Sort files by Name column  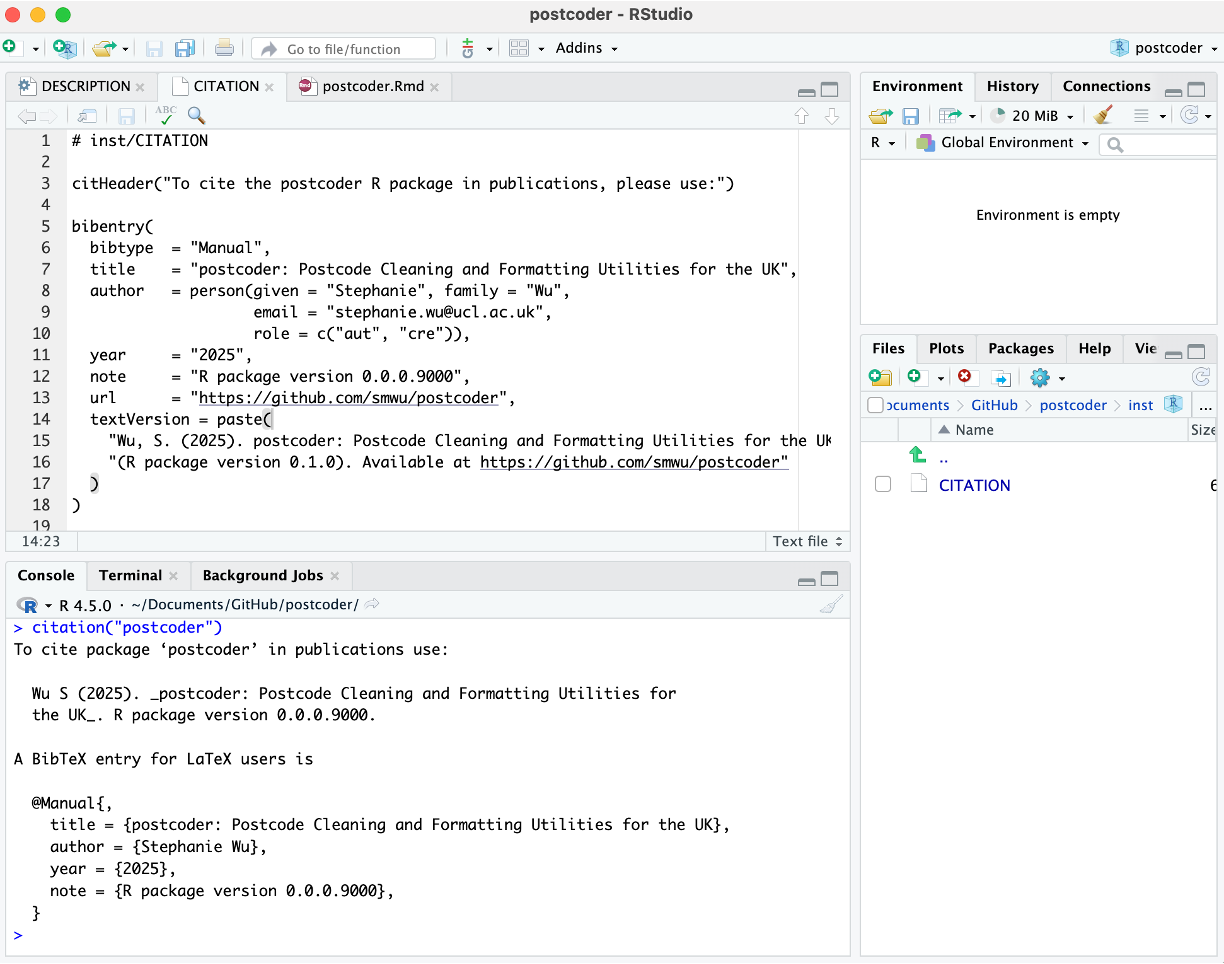(974, 430)
